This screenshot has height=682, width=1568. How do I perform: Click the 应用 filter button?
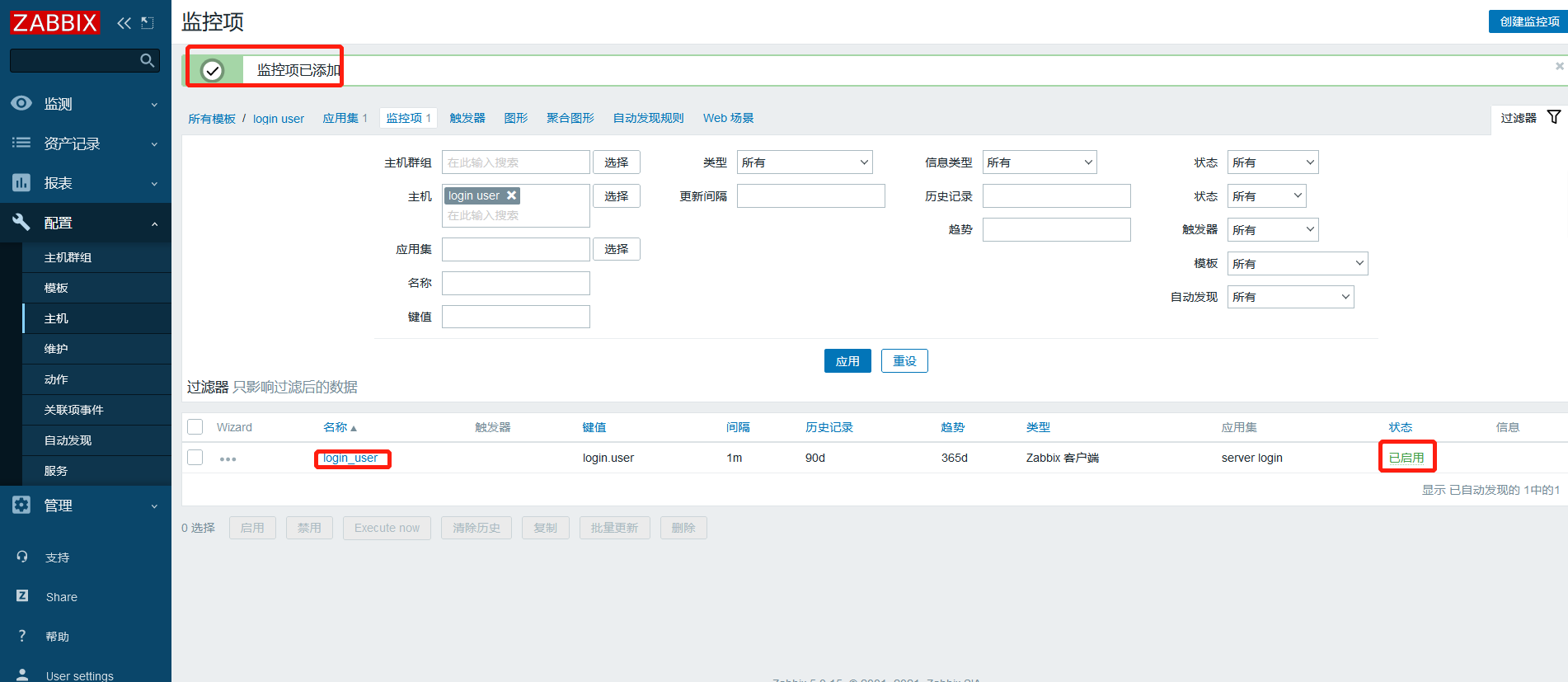click(847, 361)
